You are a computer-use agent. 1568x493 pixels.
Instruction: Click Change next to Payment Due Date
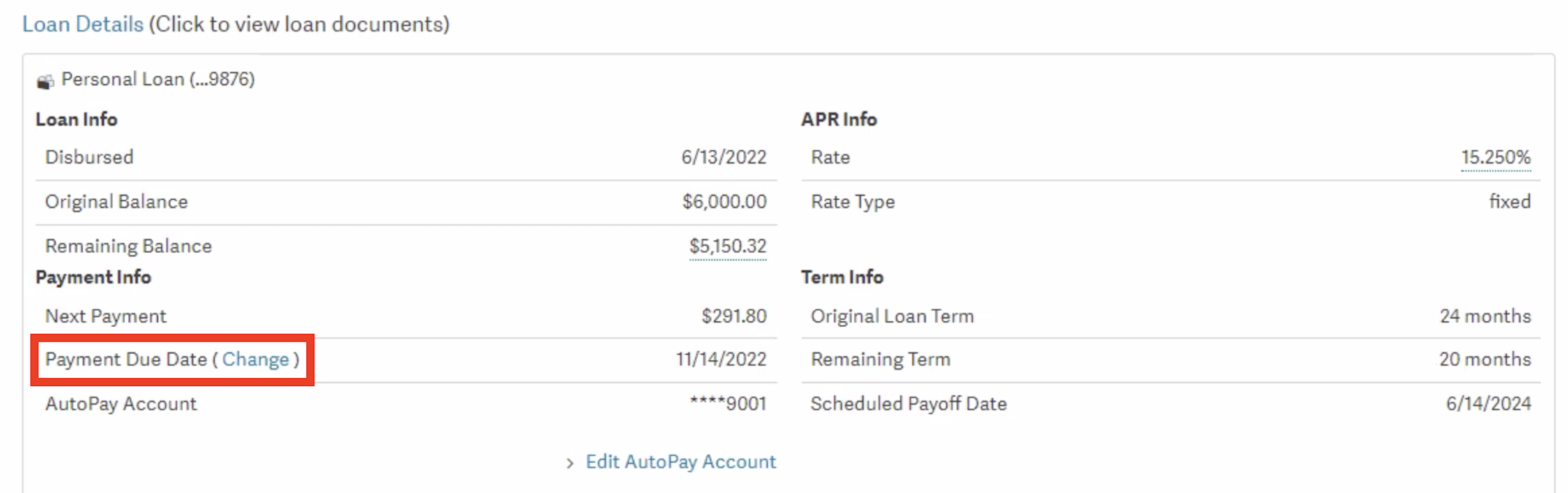pos(255,359)
